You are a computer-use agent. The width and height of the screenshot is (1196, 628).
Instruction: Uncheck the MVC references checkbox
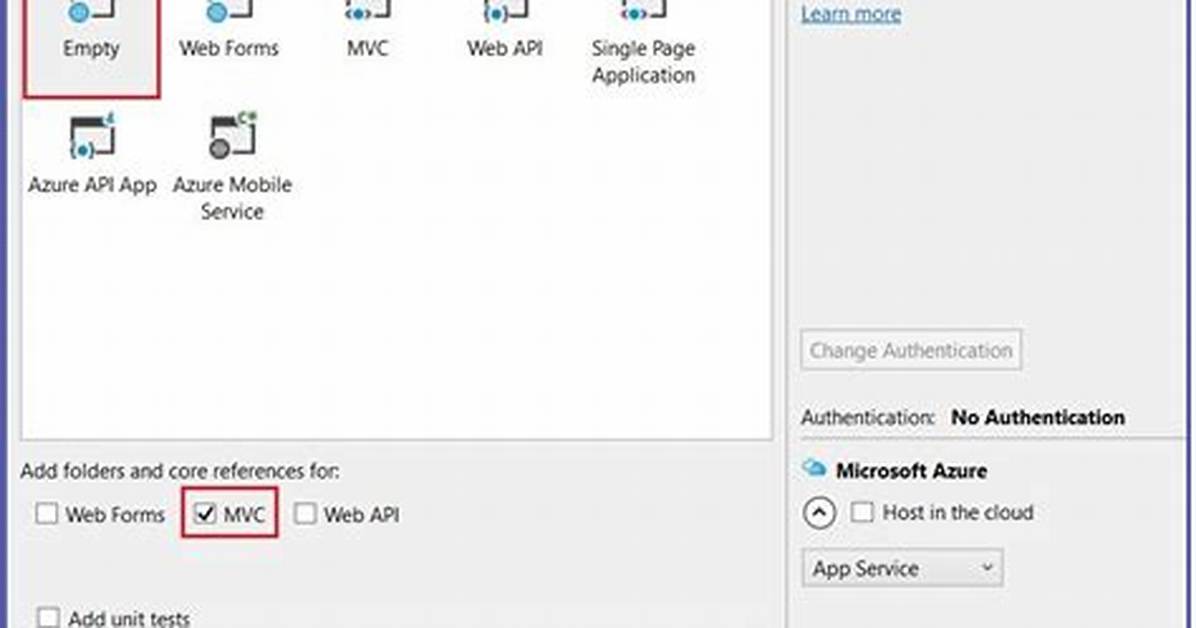coord(205,514)
